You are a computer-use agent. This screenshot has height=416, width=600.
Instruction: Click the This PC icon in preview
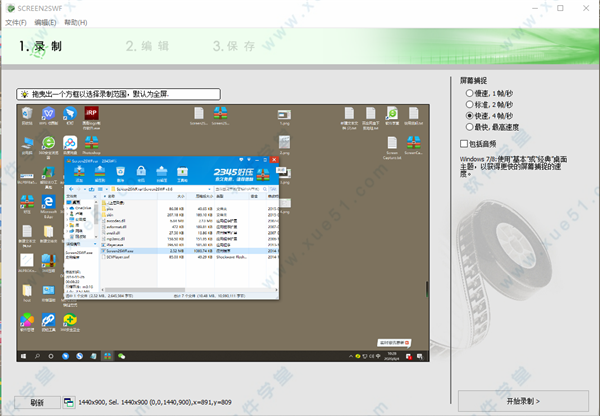click(27, 145)
